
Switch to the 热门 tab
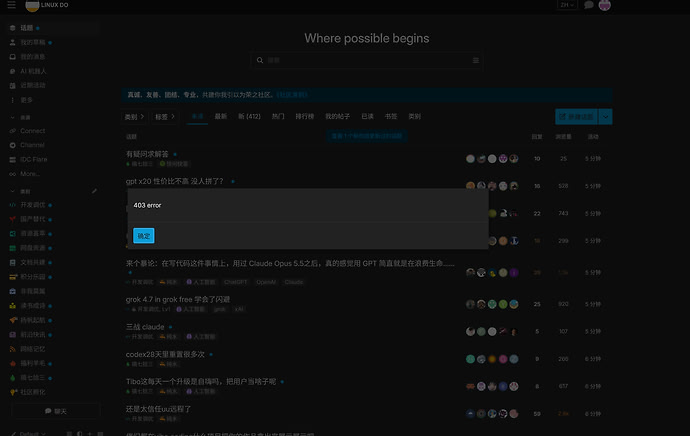(x=278, y=116)
